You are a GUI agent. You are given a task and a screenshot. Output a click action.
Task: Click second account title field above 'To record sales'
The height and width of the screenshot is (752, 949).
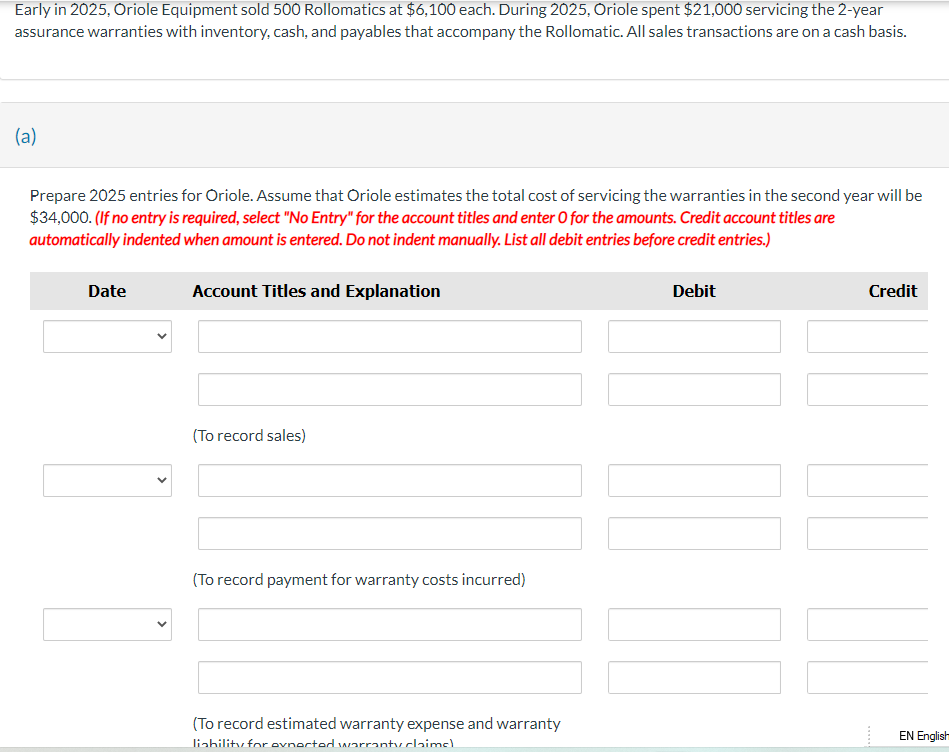pyautogui.click(x=390, y=390)
